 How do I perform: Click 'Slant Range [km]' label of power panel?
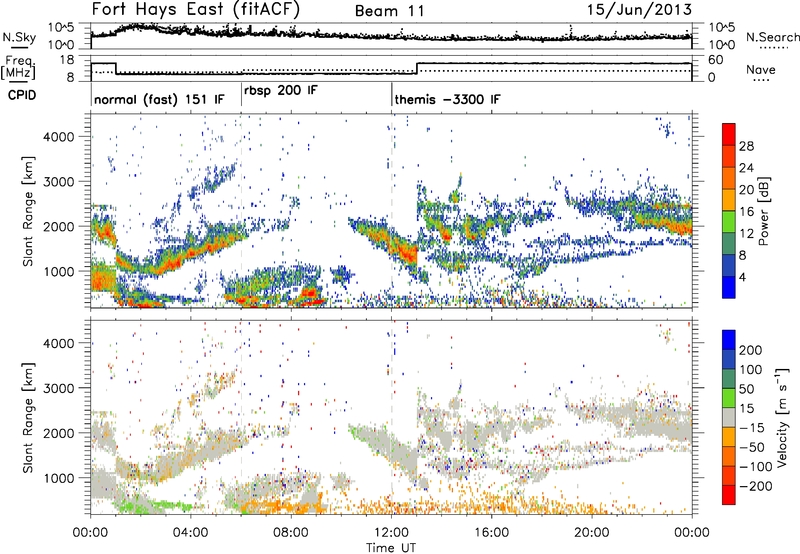(28, 211)
